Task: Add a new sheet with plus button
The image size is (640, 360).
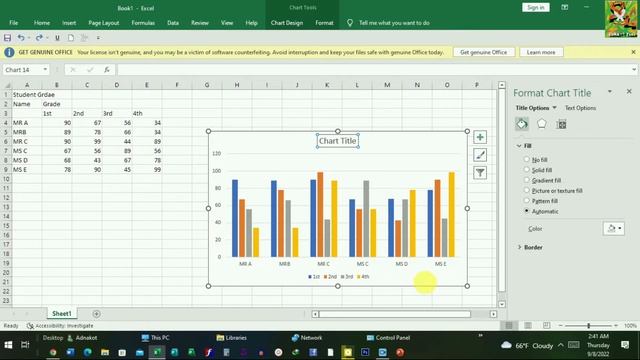Action: (96, 314)
